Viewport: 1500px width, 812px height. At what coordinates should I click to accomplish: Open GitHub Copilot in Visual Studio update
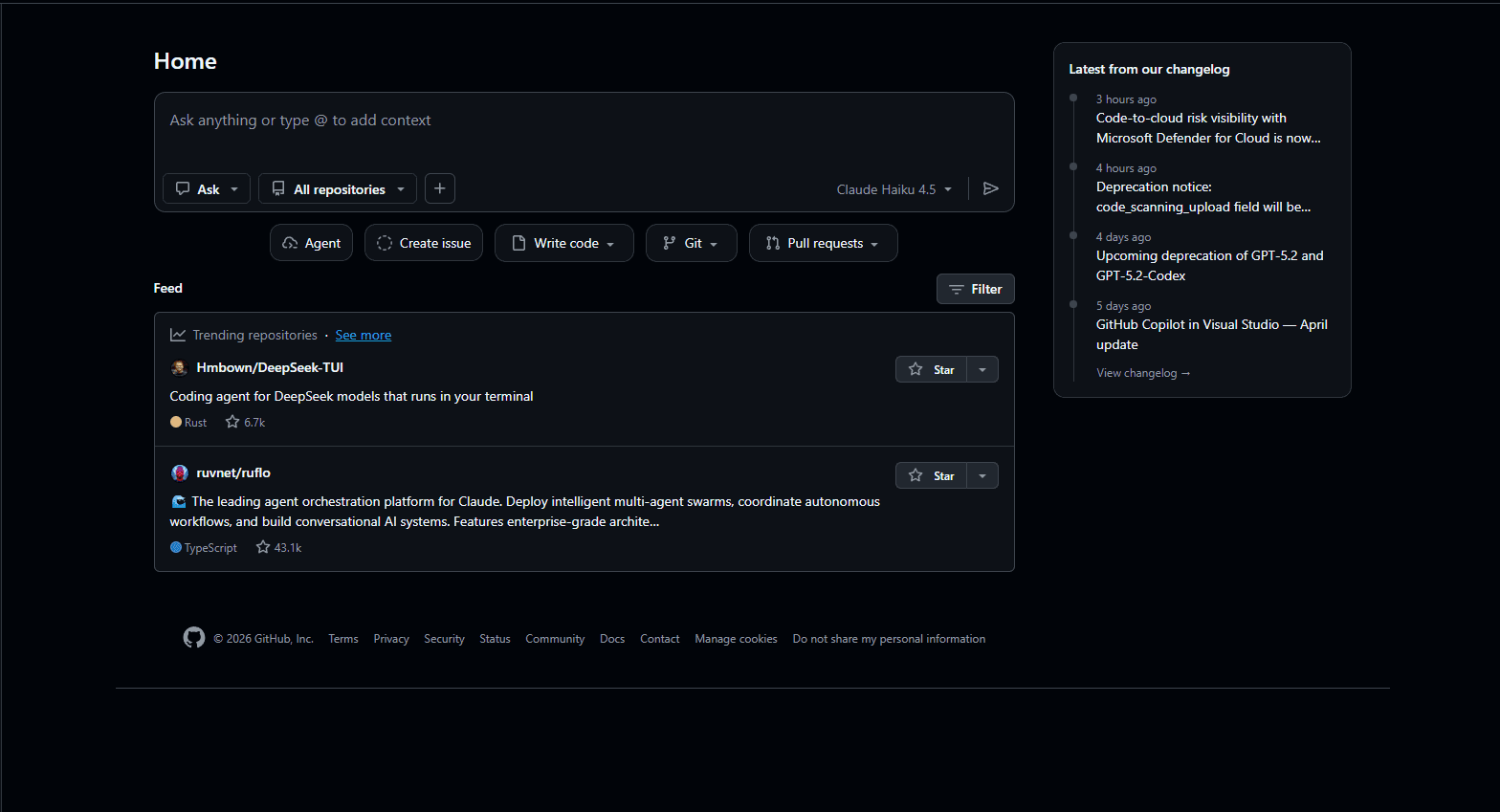tap(1212, 335)
